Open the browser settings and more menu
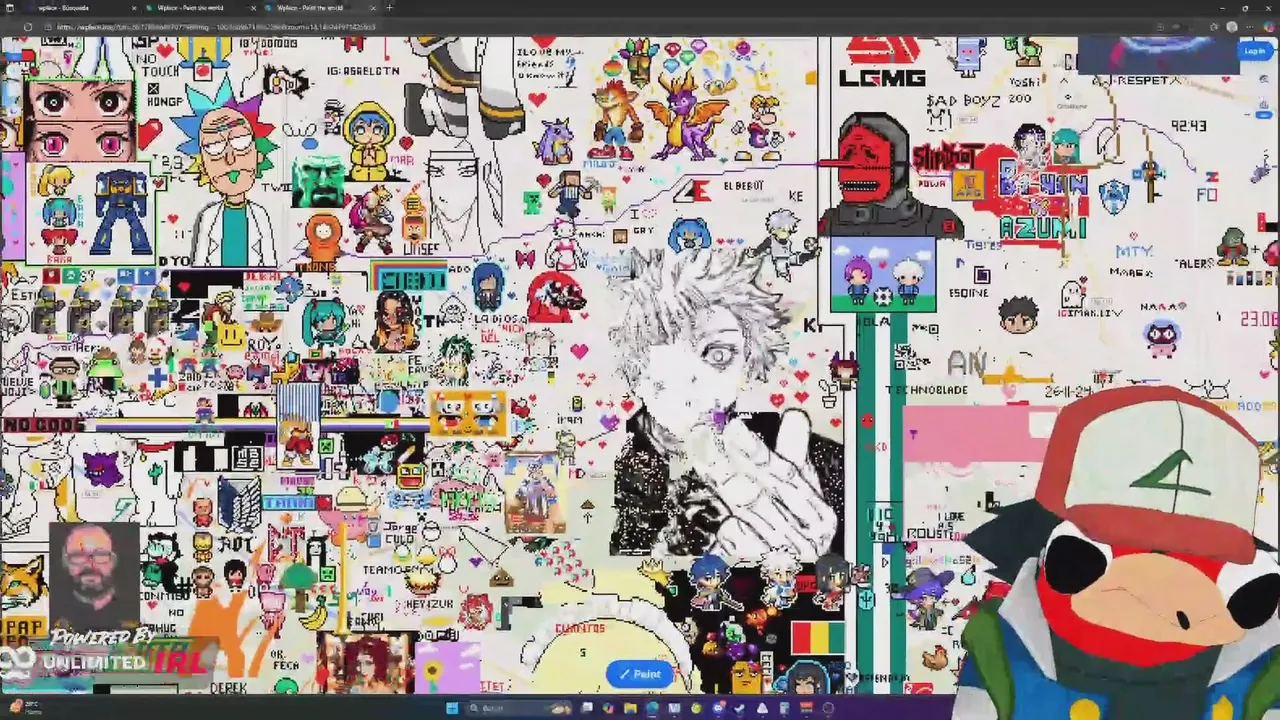 click(x=1250, y=27)
